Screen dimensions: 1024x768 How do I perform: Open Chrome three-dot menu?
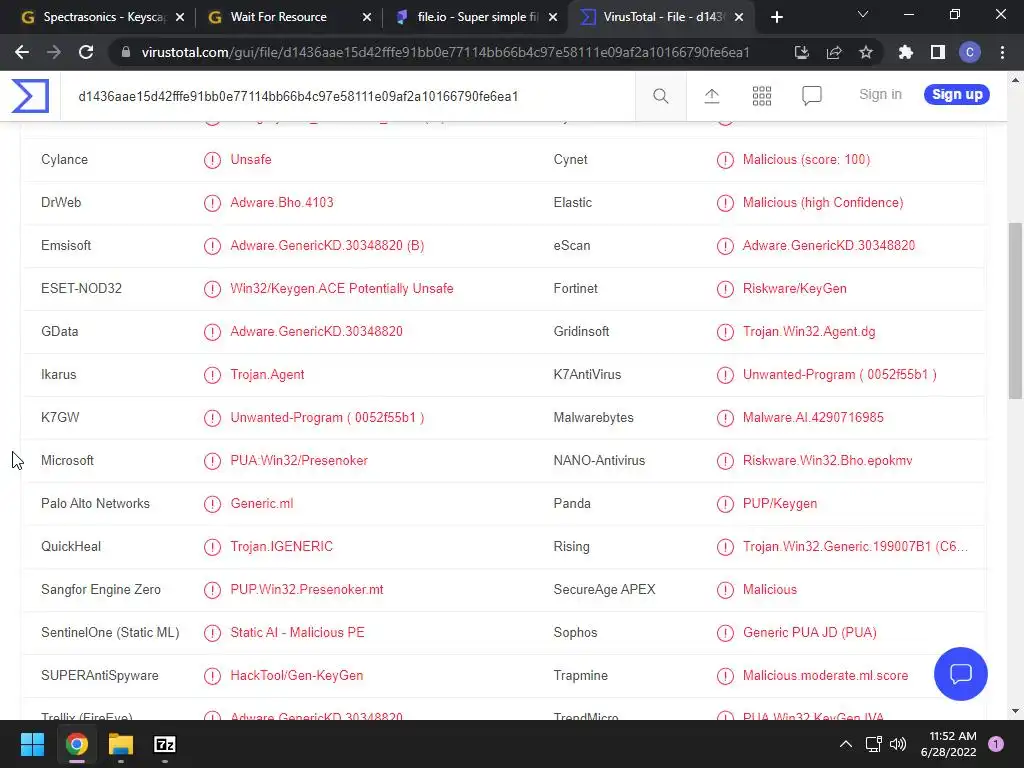click(x=1002, y=52)
